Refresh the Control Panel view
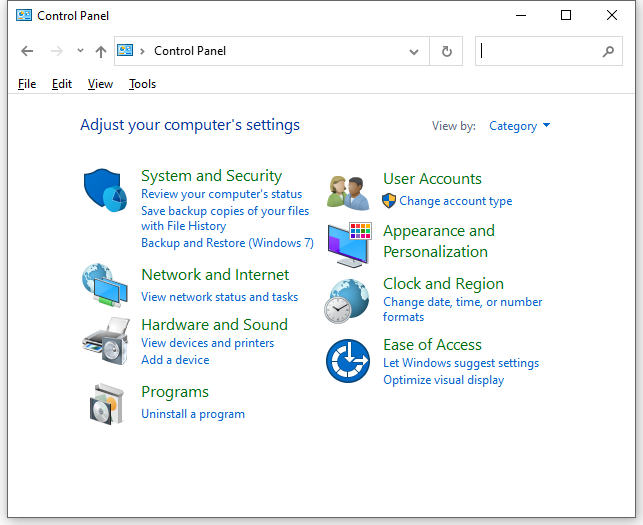This screenshot has width=643, height=525. (x=447, y=51)
